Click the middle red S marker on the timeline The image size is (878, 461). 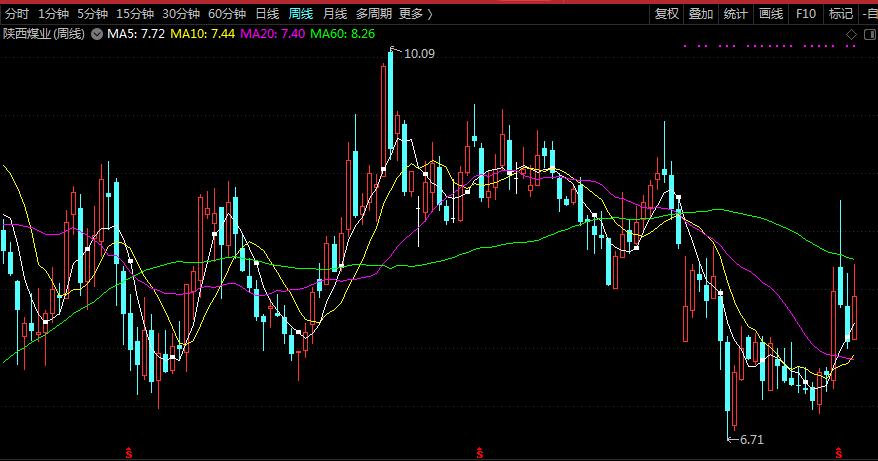[x=479, y=453]
